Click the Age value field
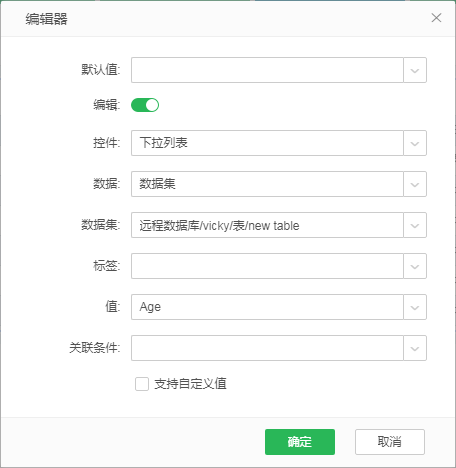Screen dimensions: 456x468 (267, 307)
